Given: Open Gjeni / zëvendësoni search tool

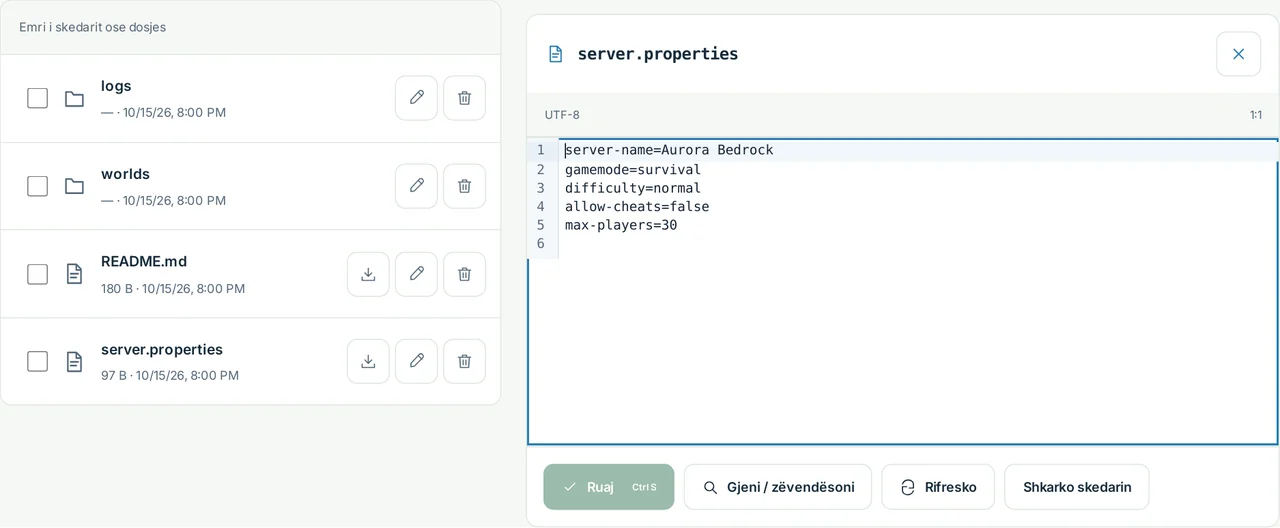Looking at the screenshot, I should coord(778,487).
